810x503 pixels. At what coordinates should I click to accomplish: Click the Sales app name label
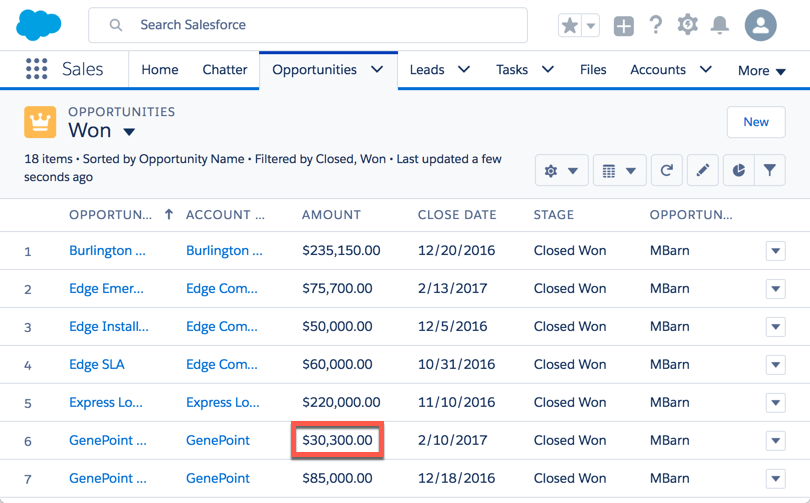click(x=83, y=69)
